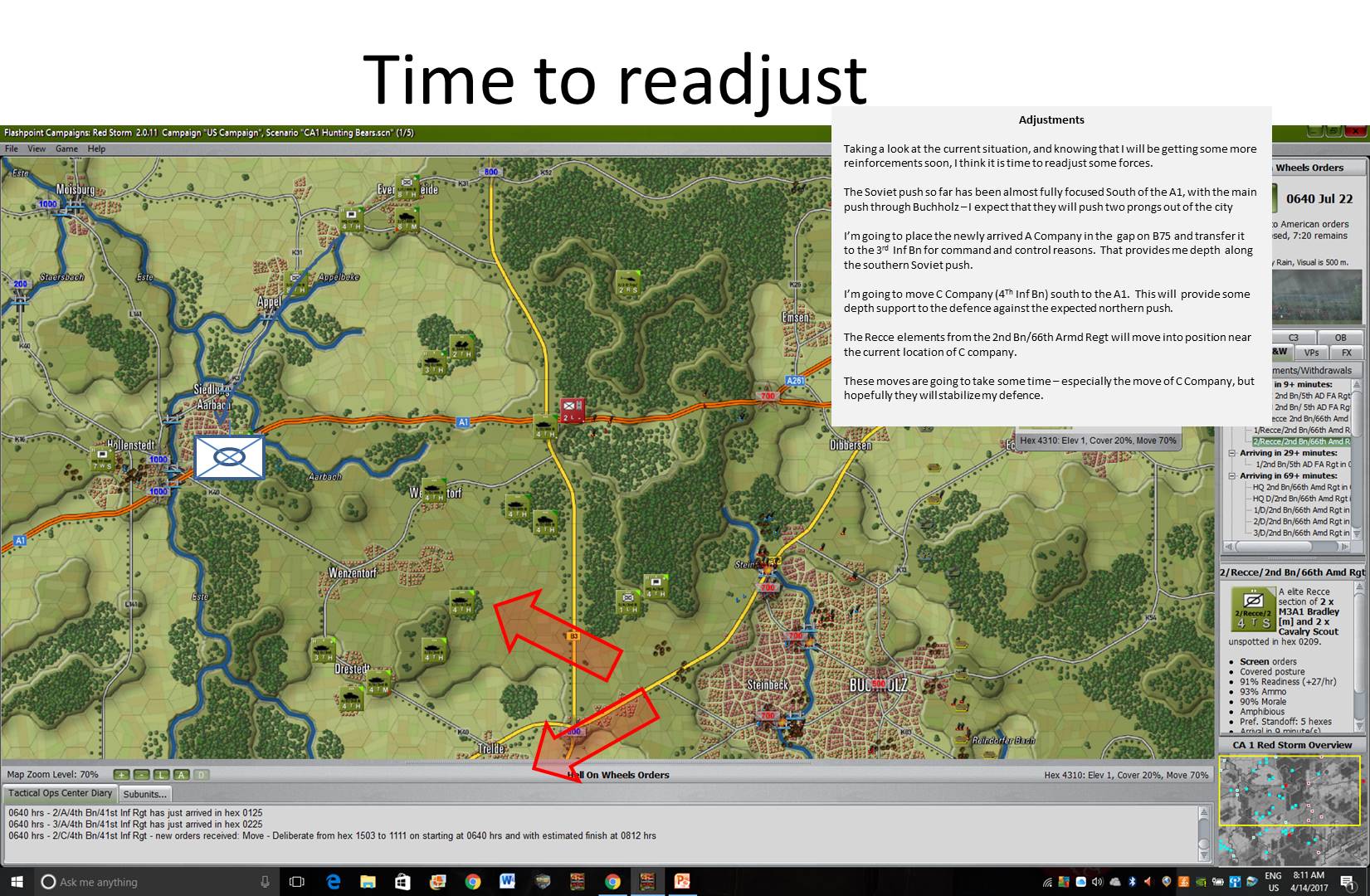Select 2/D/2nd Bn/66th Amd Rgt row

click(x=1302, y=522)
